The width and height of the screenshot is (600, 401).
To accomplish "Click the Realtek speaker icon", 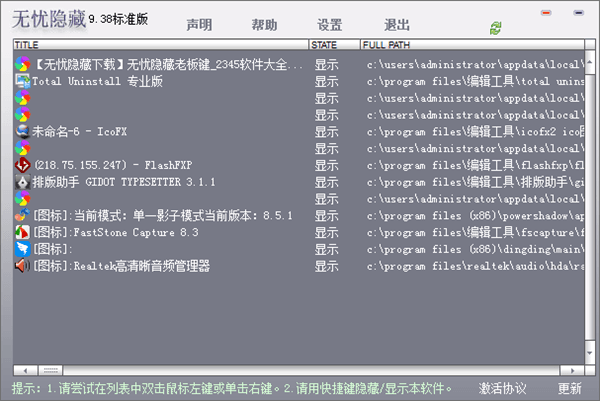I will (x=22, y=266).
